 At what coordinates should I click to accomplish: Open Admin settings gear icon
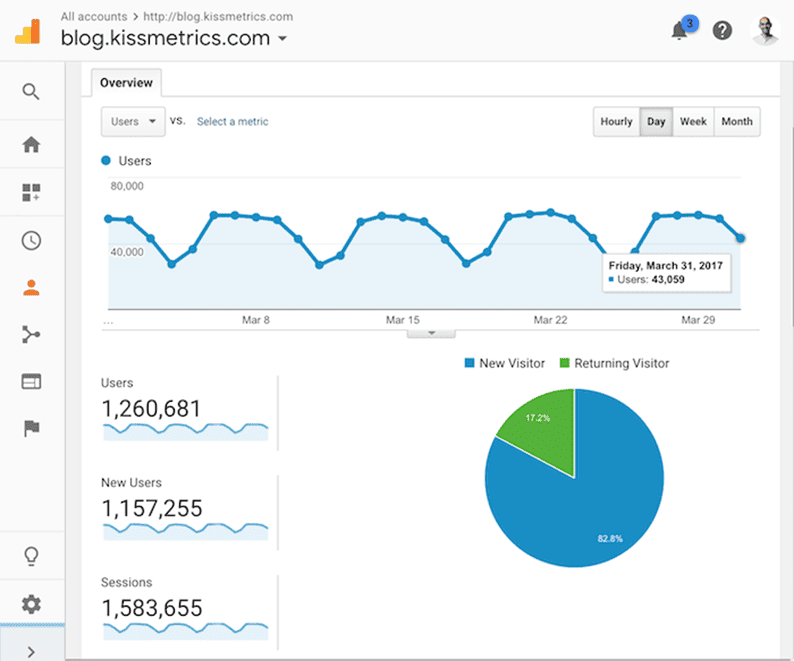(31, 604)
